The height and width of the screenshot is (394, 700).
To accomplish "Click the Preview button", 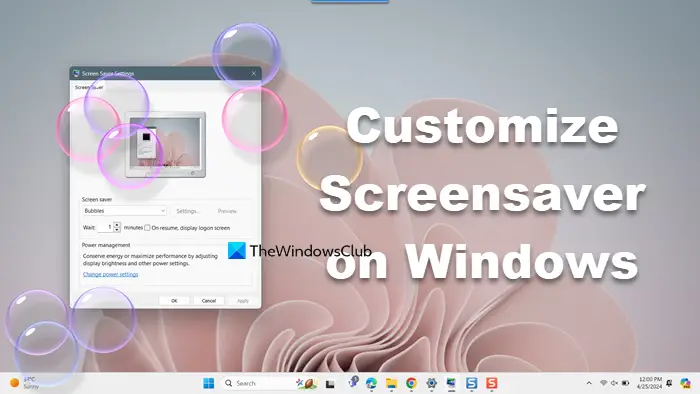I will (227, 211).
